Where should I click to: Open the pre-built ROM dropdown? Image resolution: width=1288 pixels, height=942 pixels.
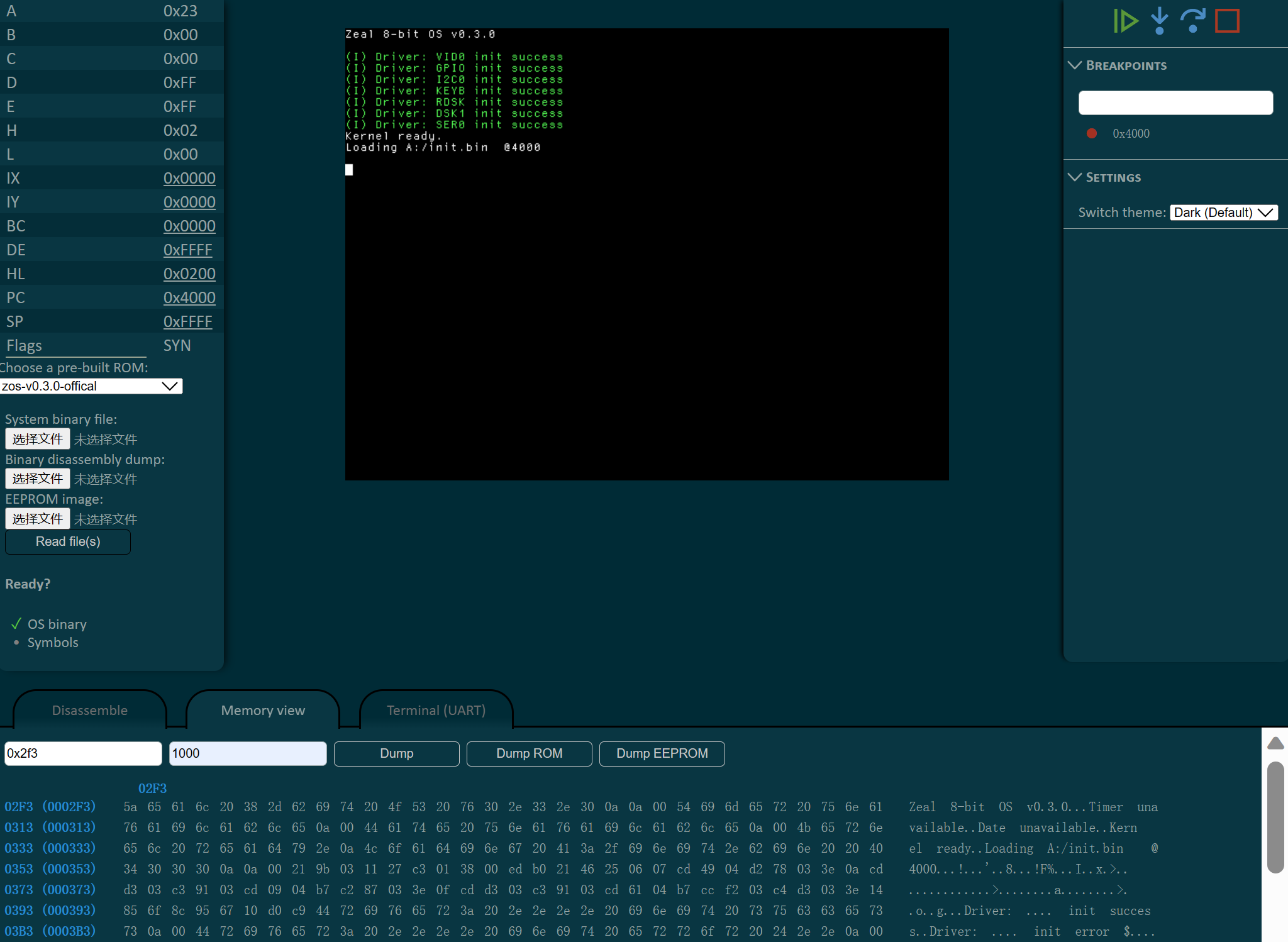click(x=91, y=386)
